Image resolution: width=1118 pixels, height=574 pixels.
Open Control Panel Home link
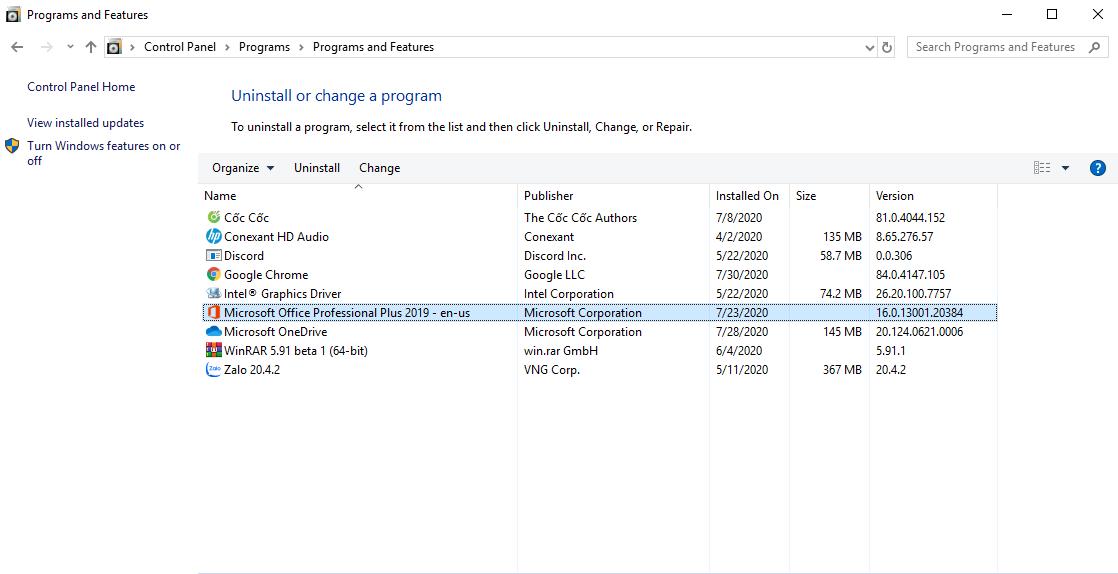click(81, 87)
